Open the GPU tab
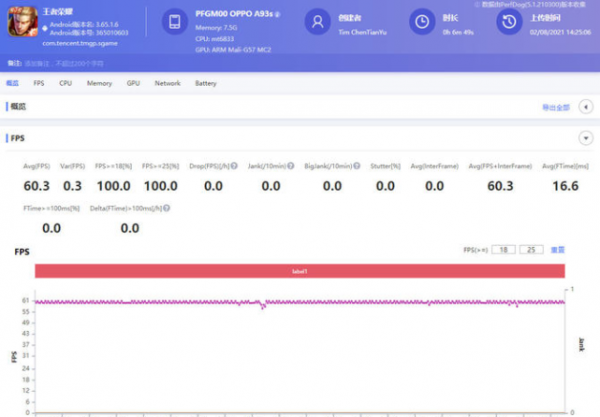Screen dimensions: 600x417 pyautogui.click(x=133, y=83)
